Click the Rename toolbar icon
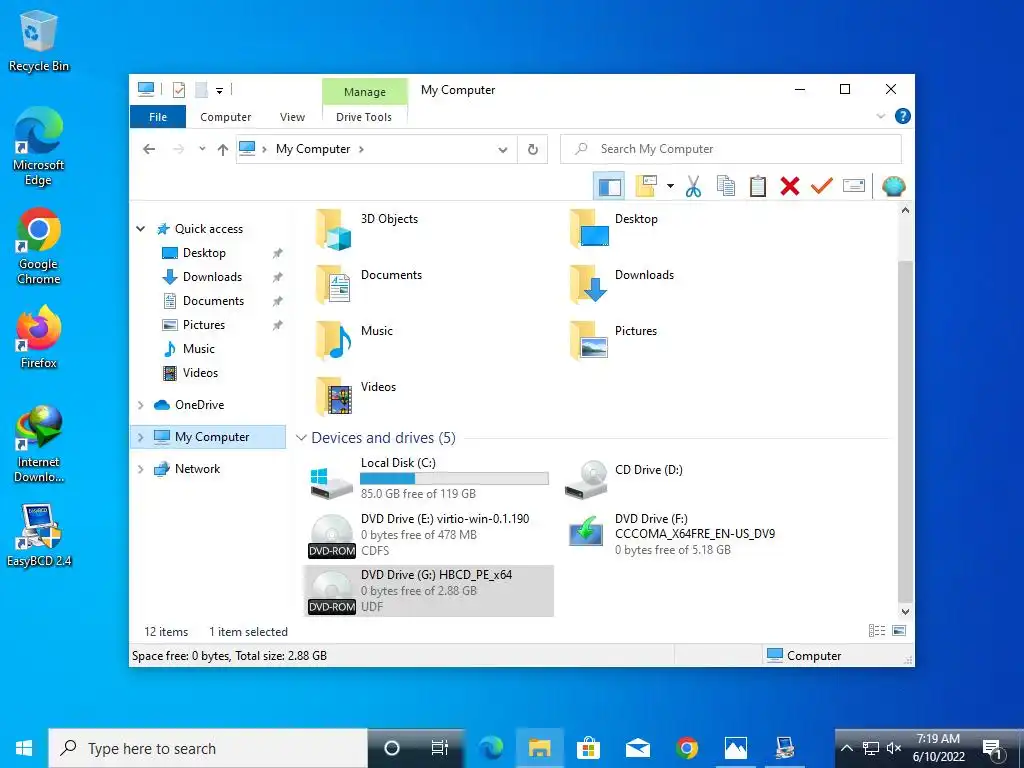Viewport: 1024px width, 768px height. pos(854,186)
